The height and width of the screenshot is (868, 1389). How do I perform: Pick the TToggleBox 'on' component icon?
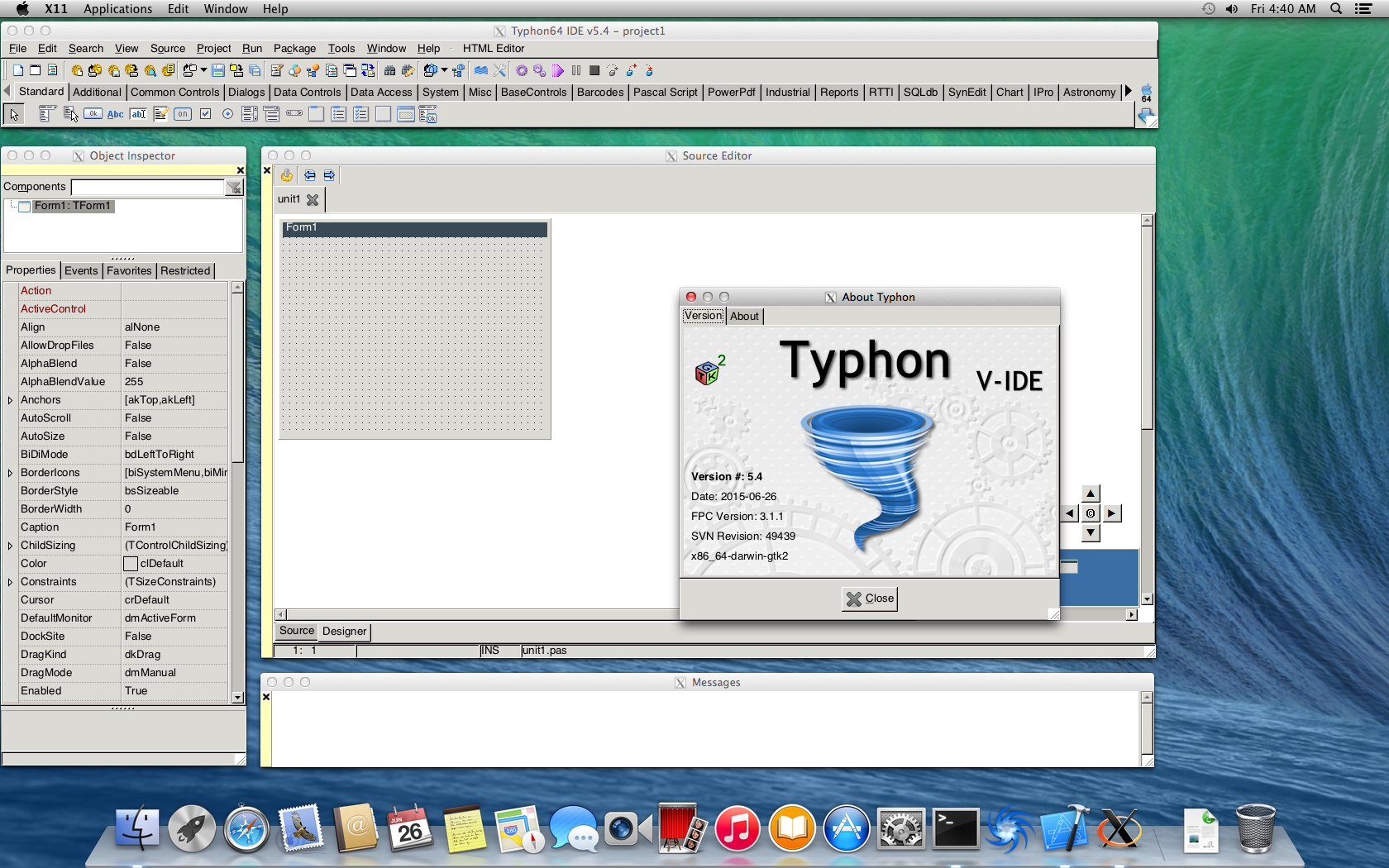183,114
